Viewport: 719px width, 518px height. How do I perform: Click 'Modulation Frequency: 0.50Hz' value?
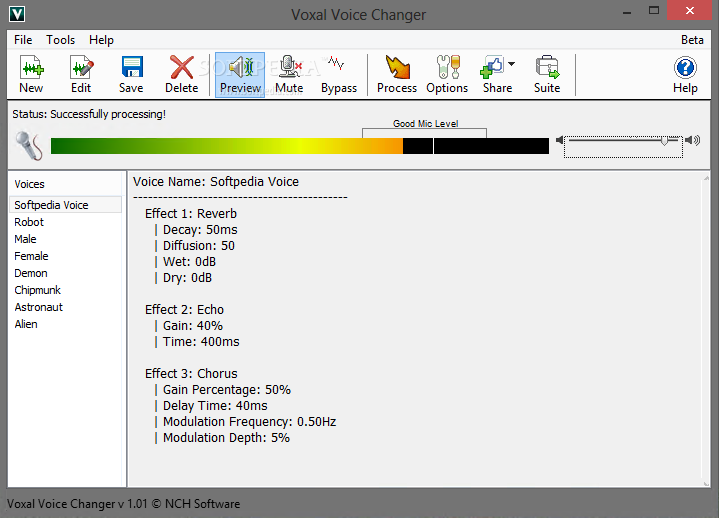pyautogui.click(x=249, y=422)
